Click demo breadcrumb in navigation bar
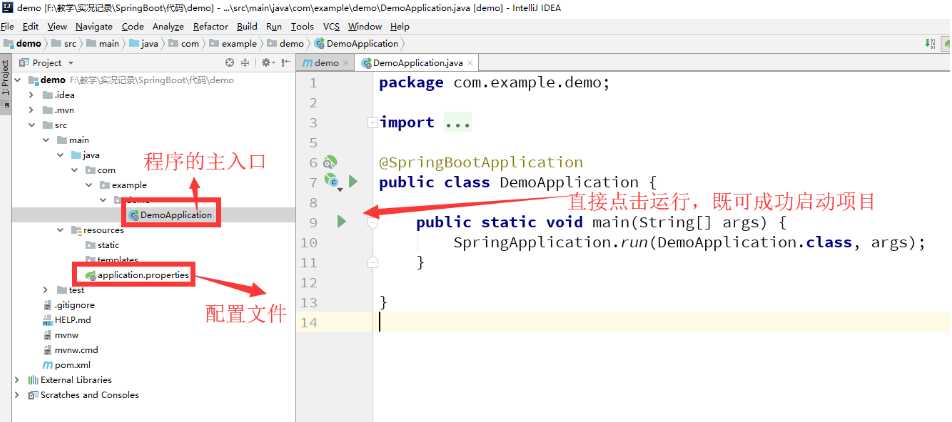Image resolution: width=952 pixels, height=422 pixels. click(x=22, y=43)
